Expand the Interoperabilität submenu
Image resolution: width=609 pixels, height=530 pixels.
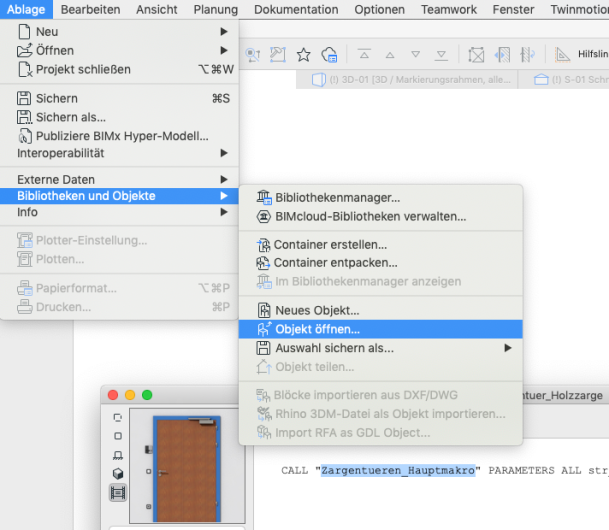tap(120, 153)
